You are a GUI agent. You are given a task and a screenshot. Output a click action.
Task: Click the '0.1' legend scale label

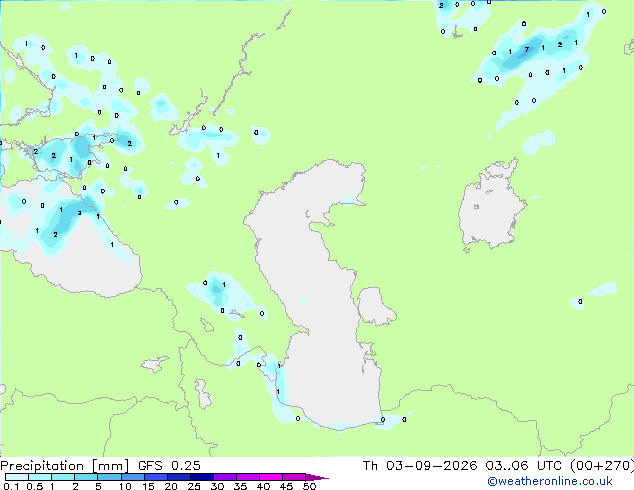[11, 486]
